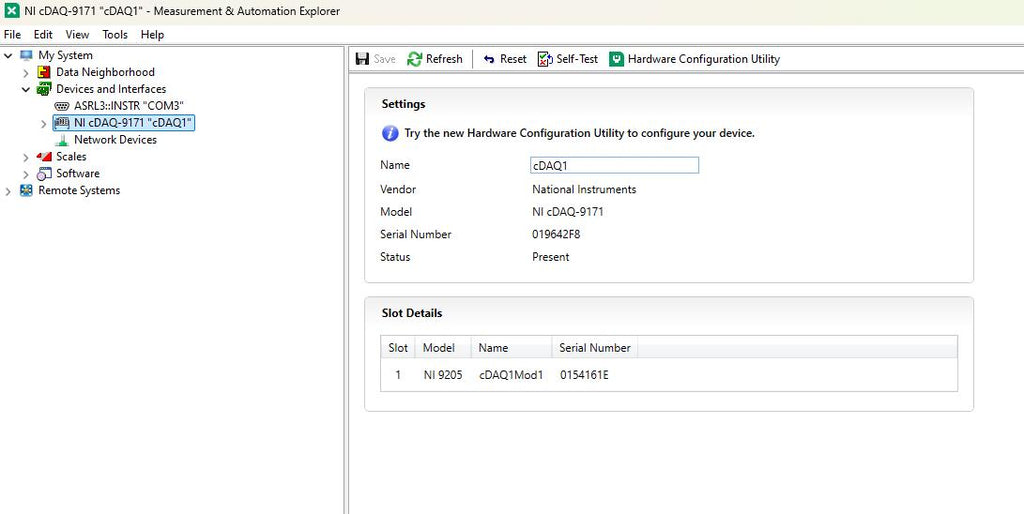Screen dimensions: 1024x514
Task: Click the Self-Test checklist icon
Action: (545, 59)
